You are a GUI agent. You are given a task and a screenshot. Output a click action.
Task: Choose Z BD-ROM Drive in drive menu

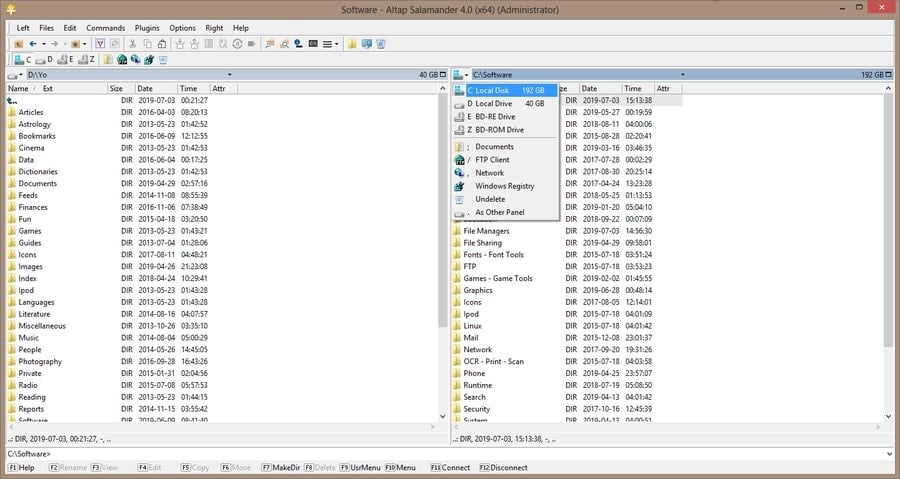[x=506, y=130]
